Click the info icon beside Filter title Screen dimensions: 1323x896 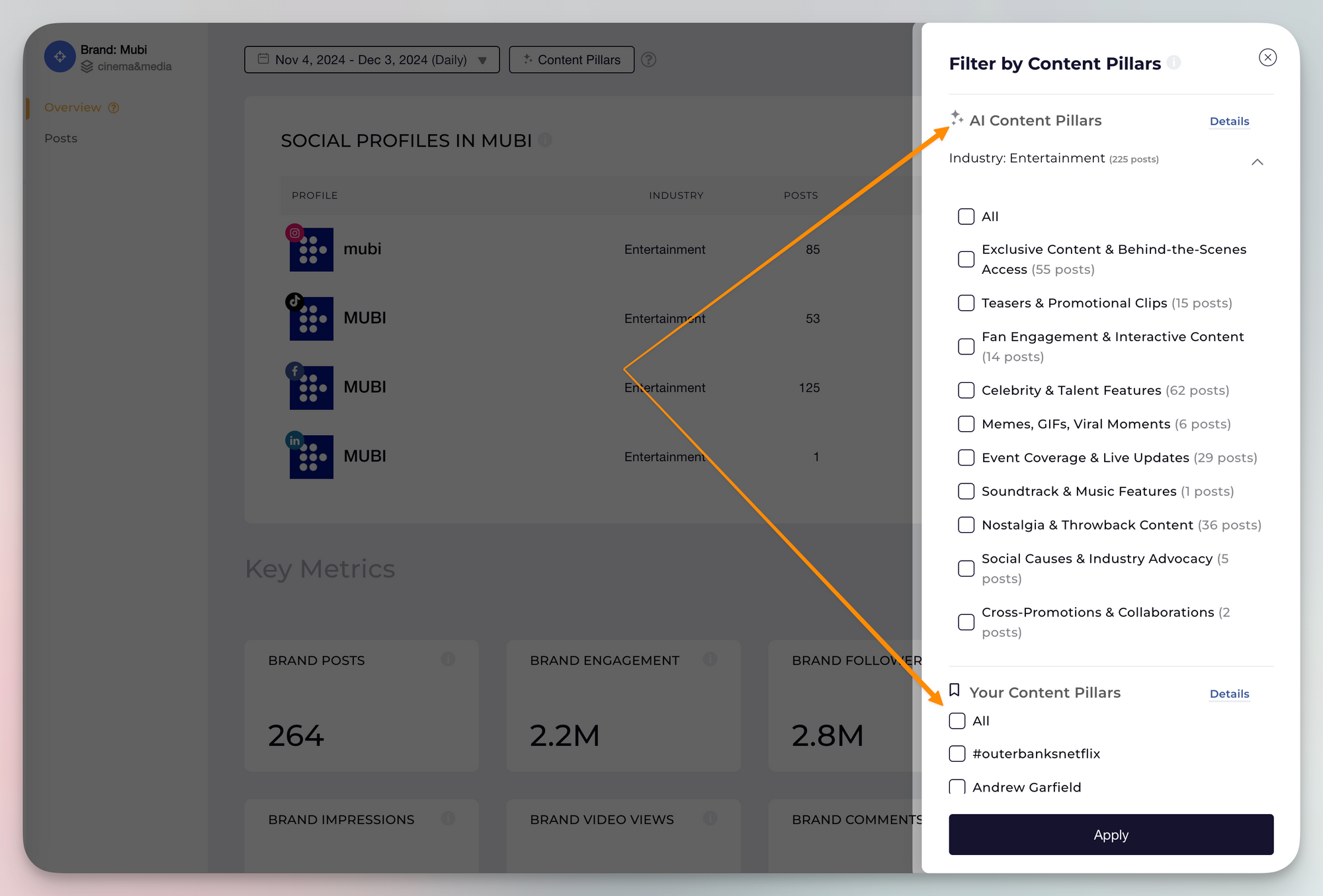(1174, 63)
